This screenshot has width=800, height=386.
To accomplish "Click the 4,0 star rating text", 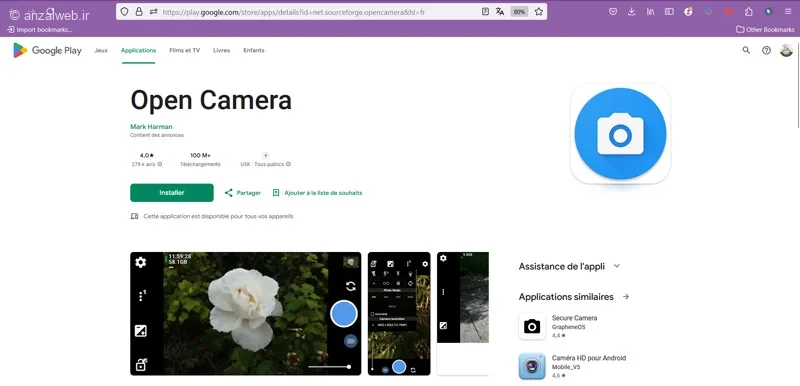I will tap(147, 155).
